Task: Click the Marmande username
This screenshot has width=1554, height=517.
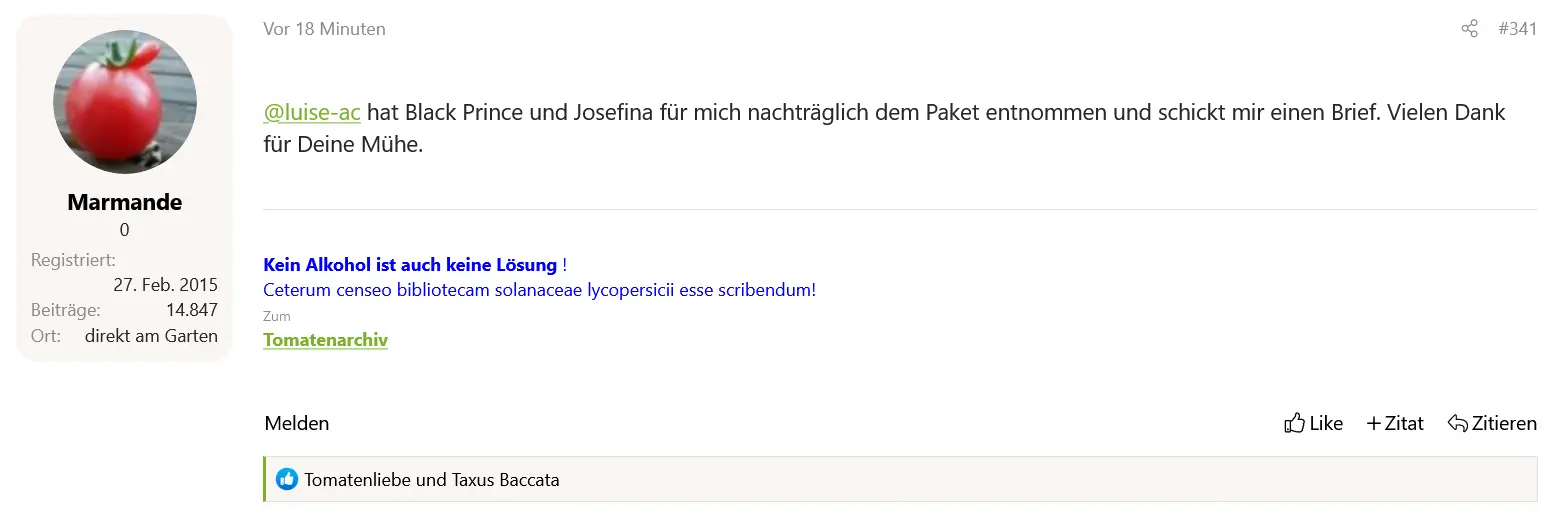Action: [x=125, y=202]
